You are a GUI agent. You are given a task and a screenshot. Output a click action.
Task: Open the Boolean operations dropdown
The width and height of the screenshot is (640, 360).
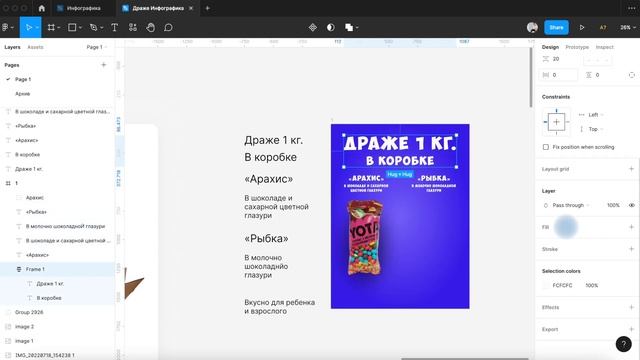coord(357,27)
